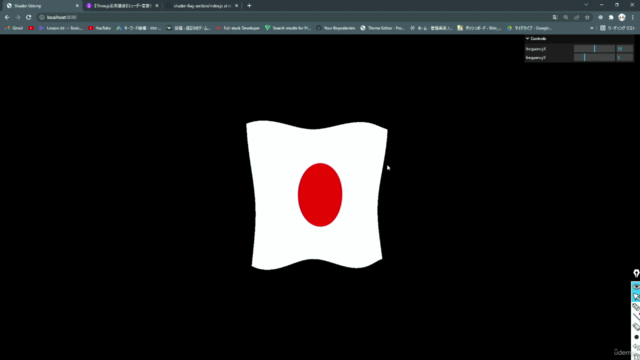Screen dimensions: 640x360
Task: Open the Chrome profile avatar
Action: [x=622, y=17]
